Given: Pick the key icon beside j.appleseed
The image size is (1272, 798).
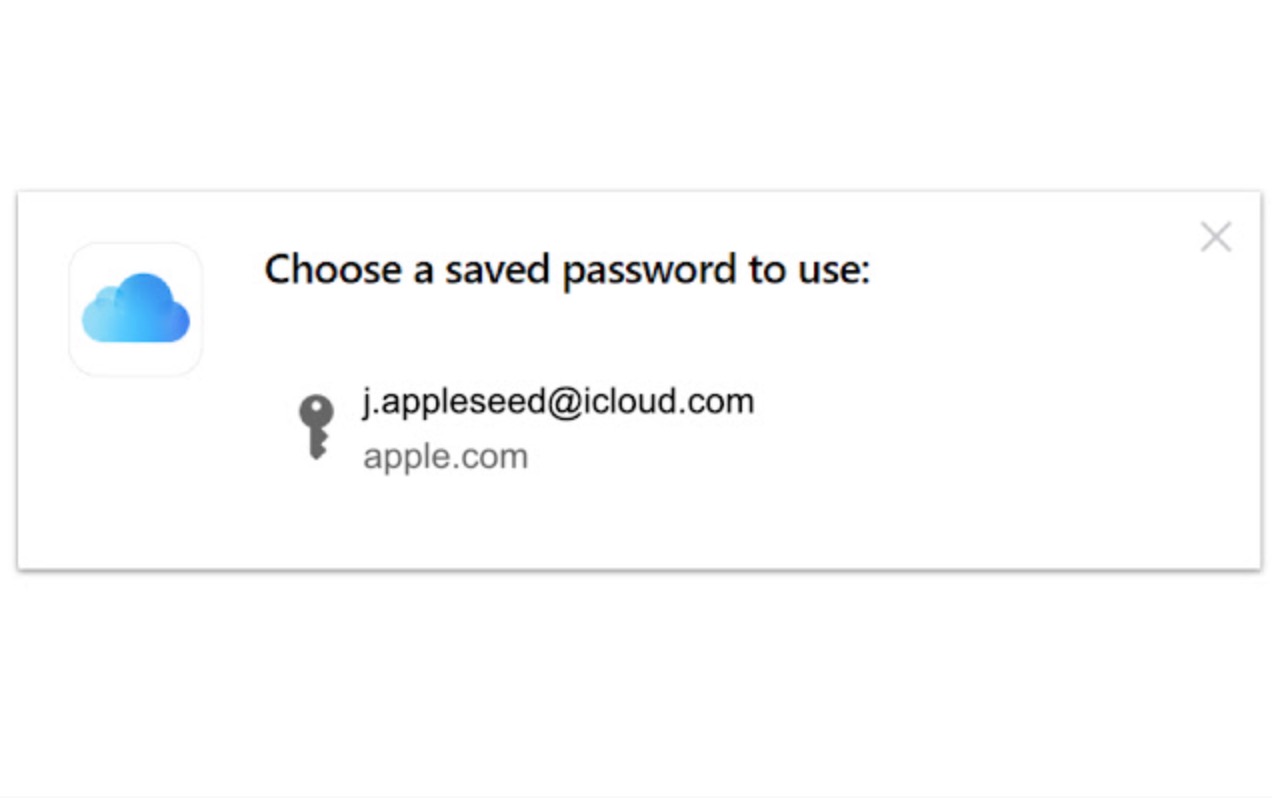Looking at the screenshot, I should click(316, 427).
